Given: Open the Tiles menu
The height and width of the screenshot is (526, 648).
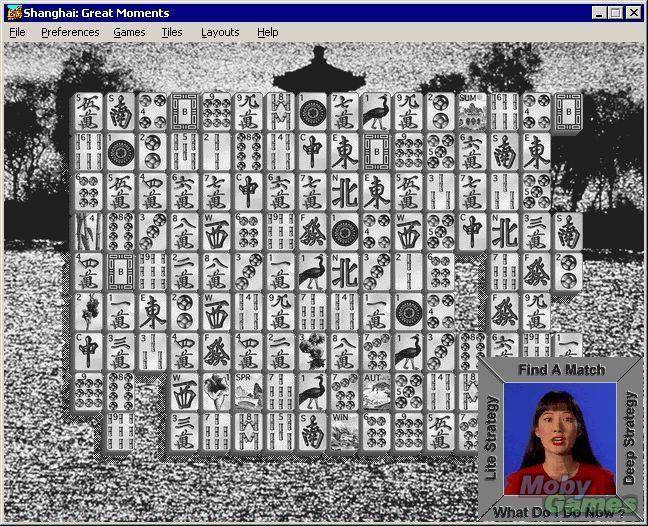Looking at the screenshot, I should pos(172,32).
